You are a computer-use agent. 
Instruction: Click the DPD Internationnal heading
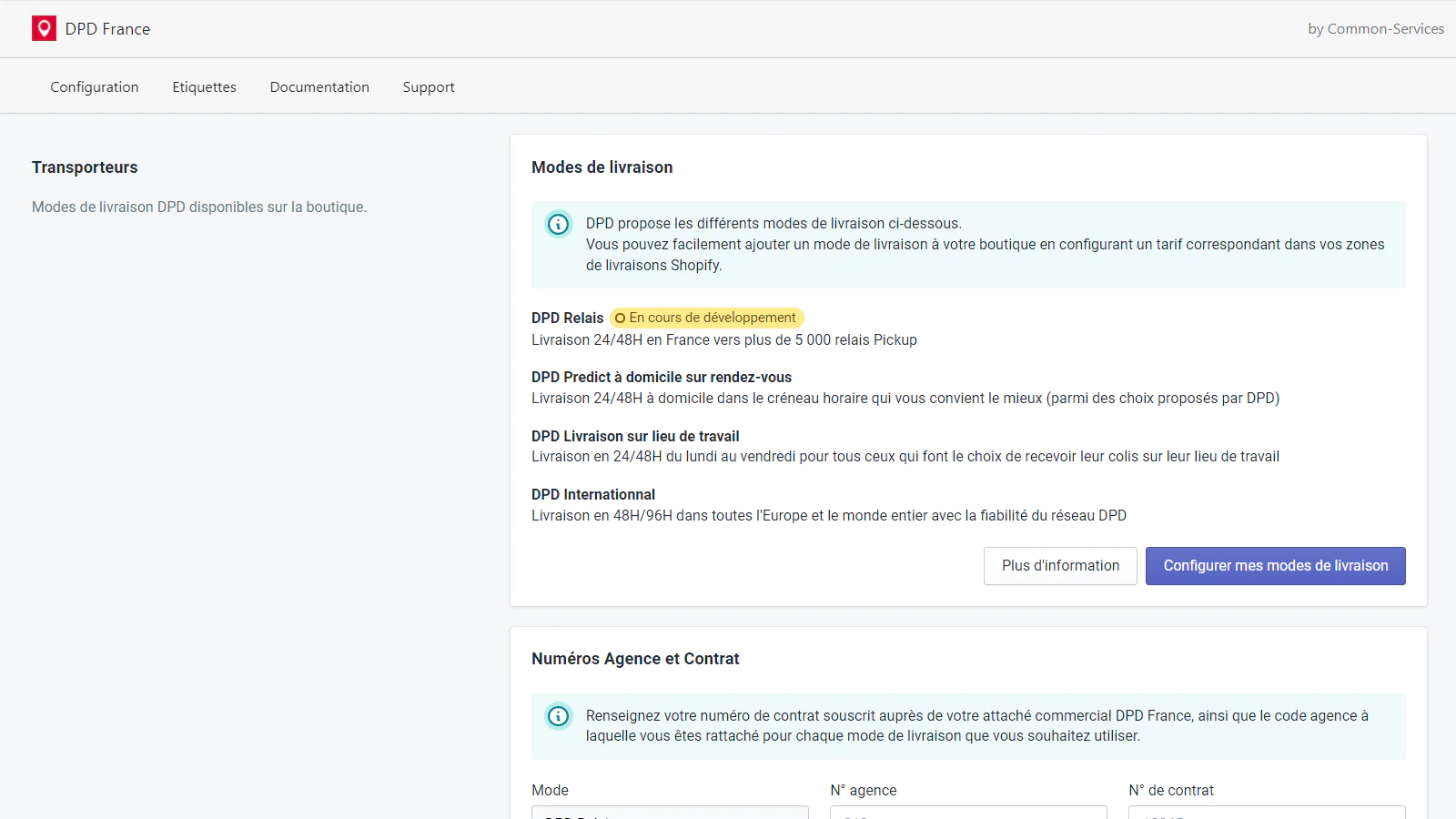tap(593, 494)
